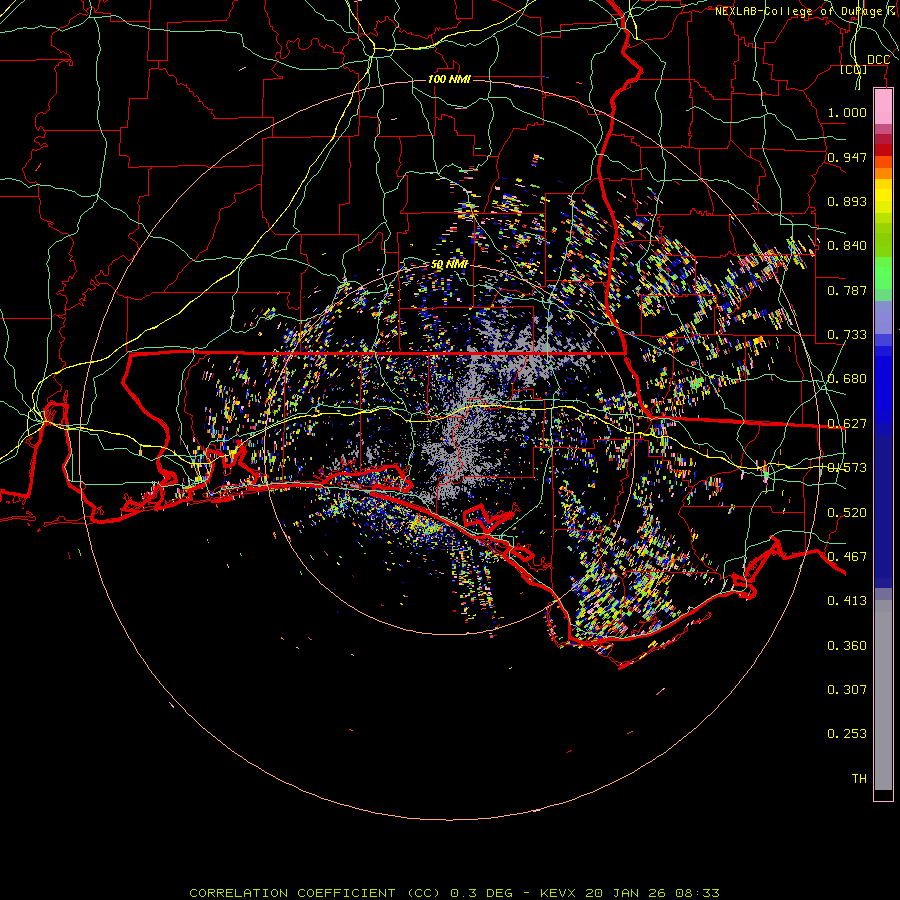
Task: Click the DCC label above the color scale
Action: [x=878, y=60]
